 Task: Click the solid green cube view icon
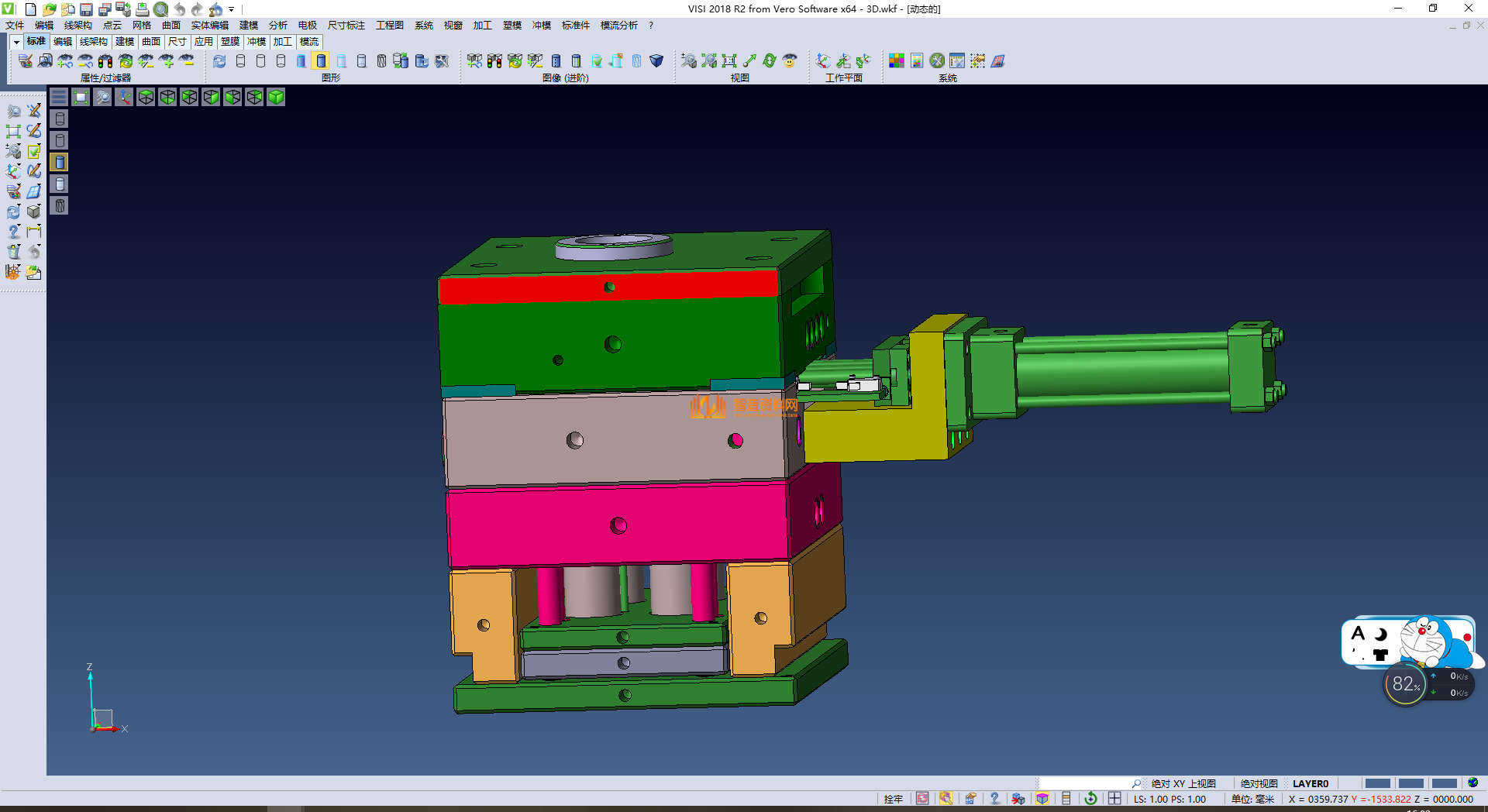pos(276,97)
